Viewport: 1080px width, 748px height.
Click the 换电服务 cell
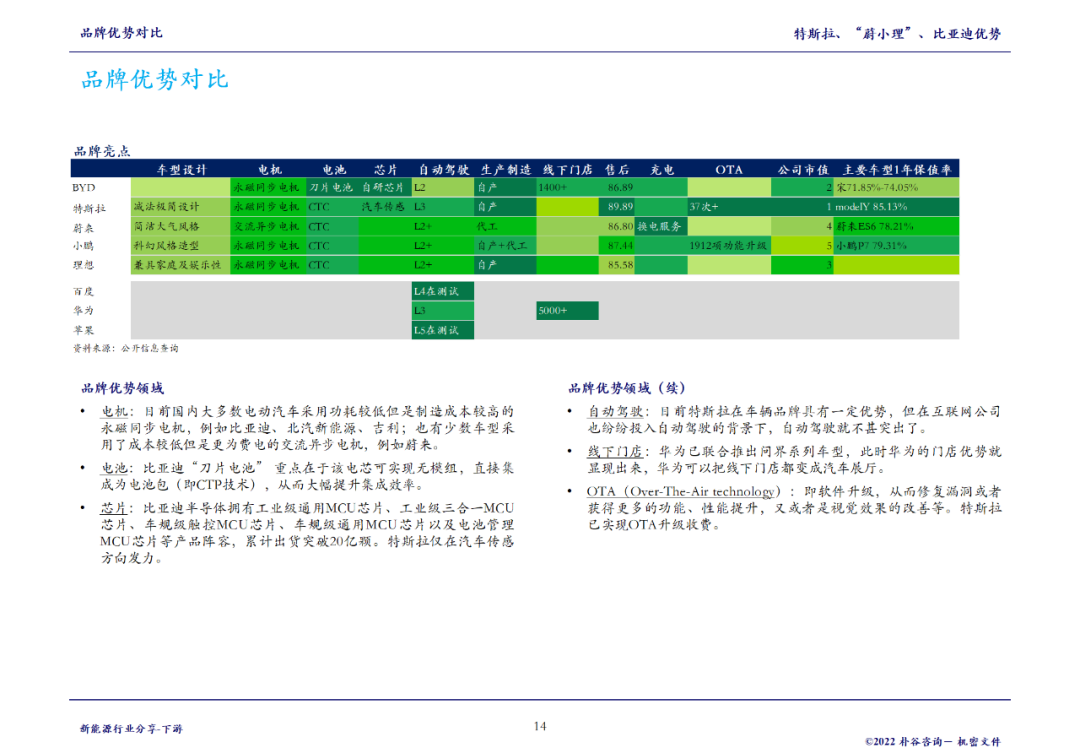[661, 227]
